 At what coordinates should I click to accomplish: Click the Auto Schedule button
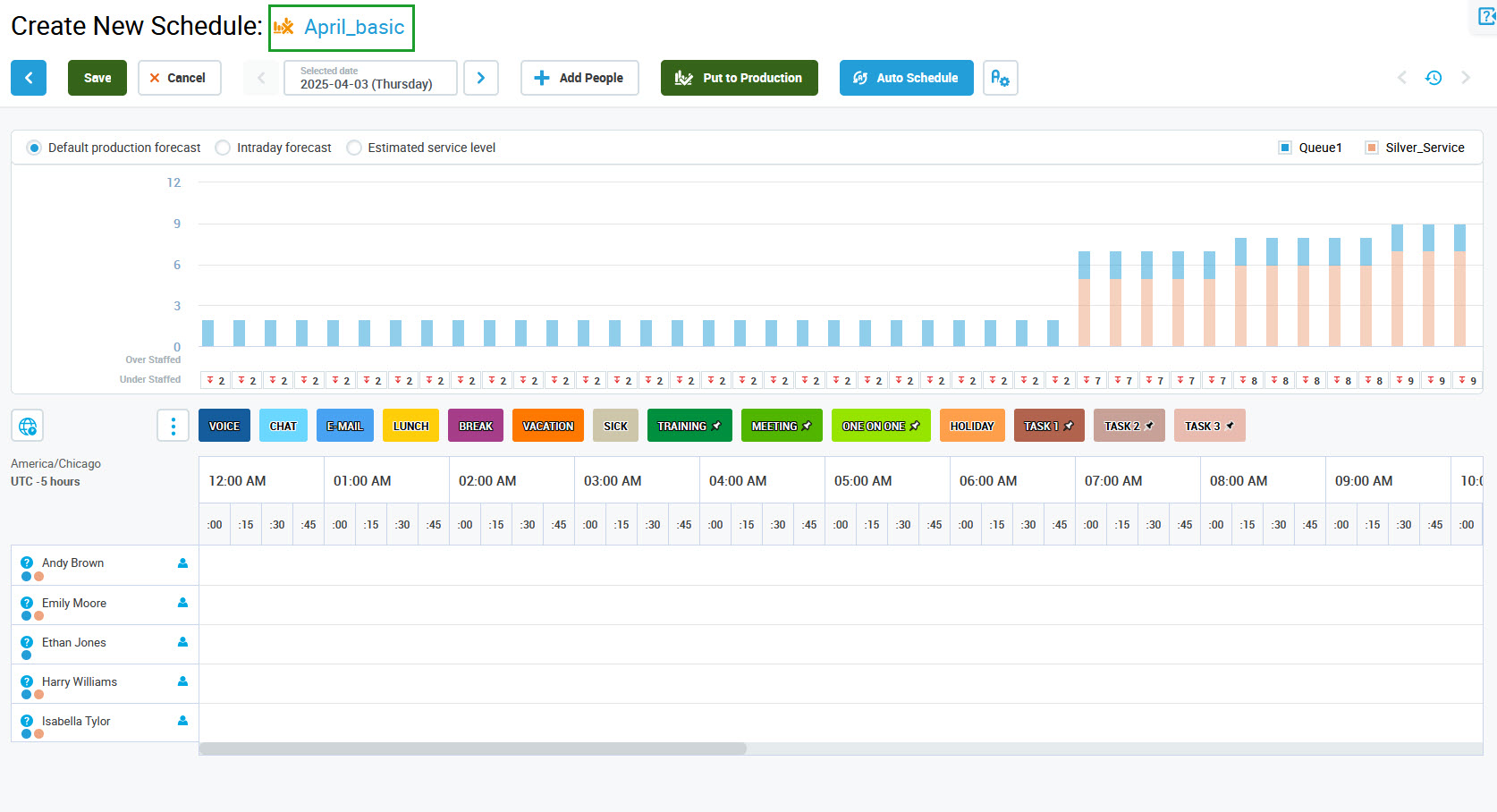[x=906, y=78]
